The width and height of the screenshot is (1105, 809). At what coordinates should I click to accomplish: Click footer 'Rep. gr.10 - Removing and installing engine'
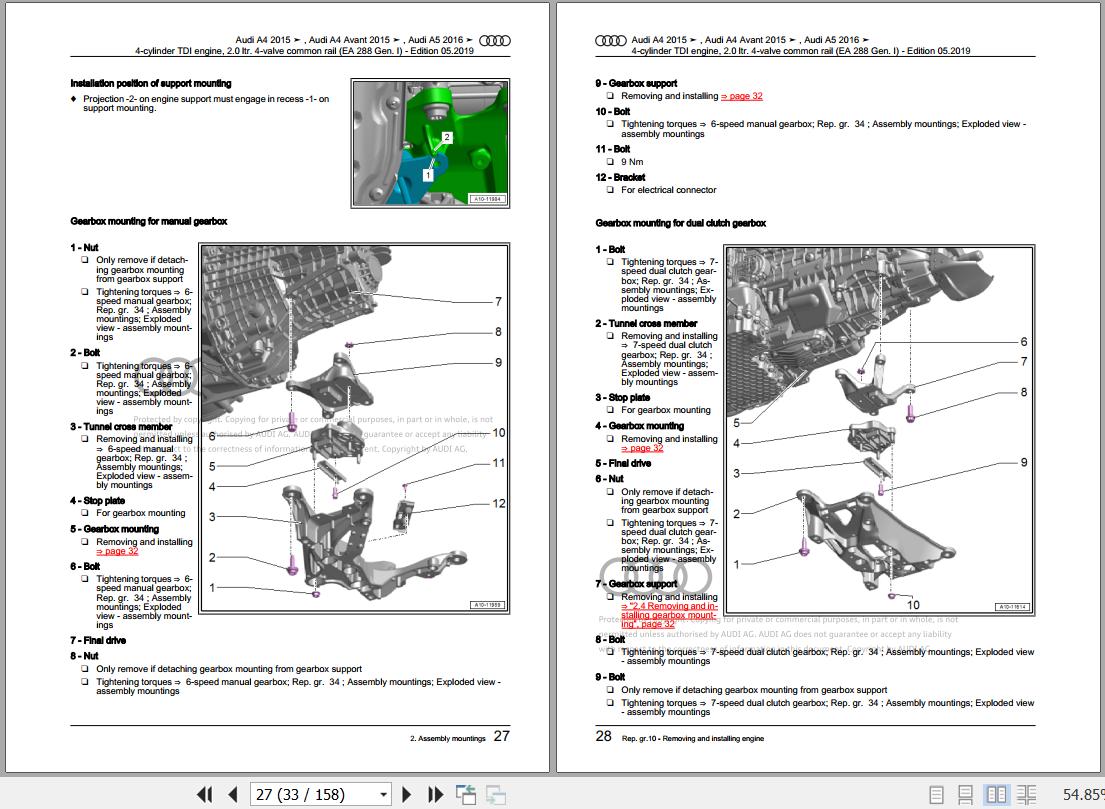pos(693,739)
